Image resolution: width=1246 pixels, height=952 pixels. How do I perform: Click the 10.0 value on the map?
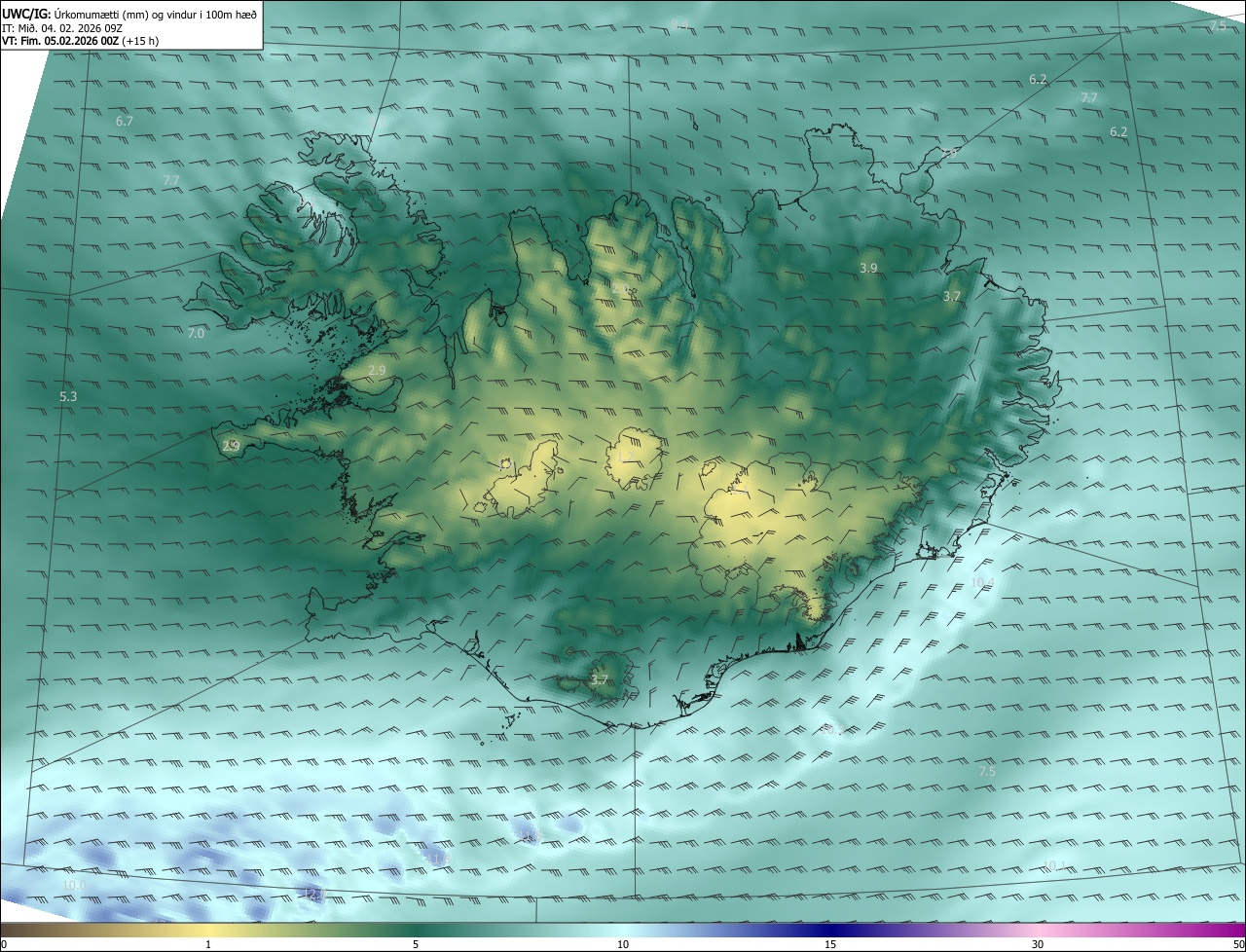74,885
